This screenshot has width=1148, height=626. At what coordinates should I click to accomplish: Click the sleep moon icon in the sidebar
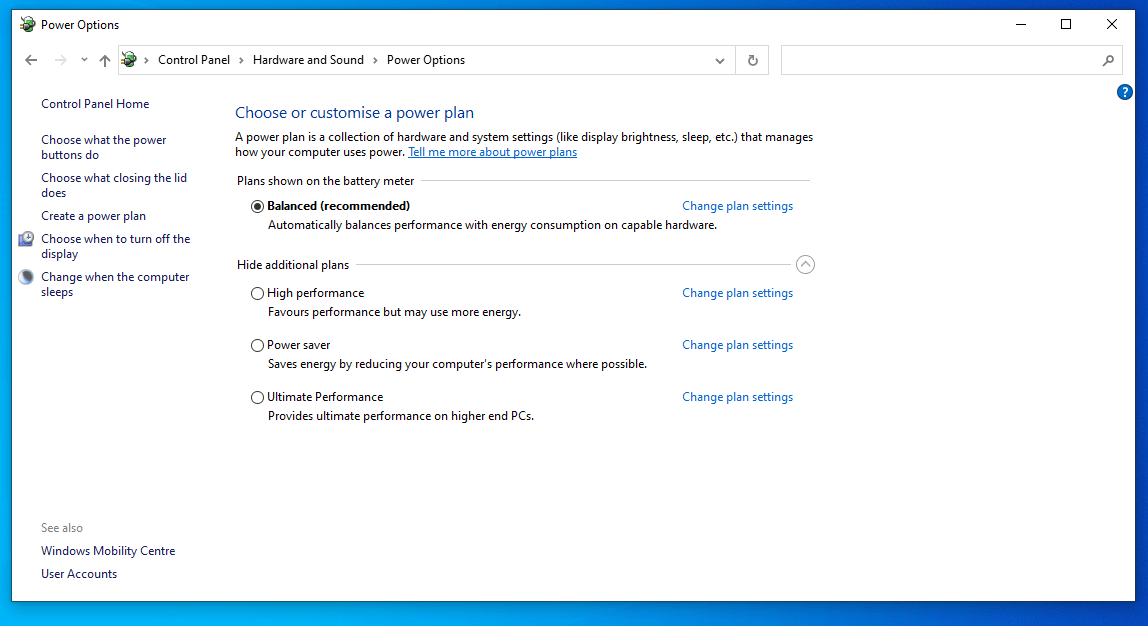click(26, 277)
